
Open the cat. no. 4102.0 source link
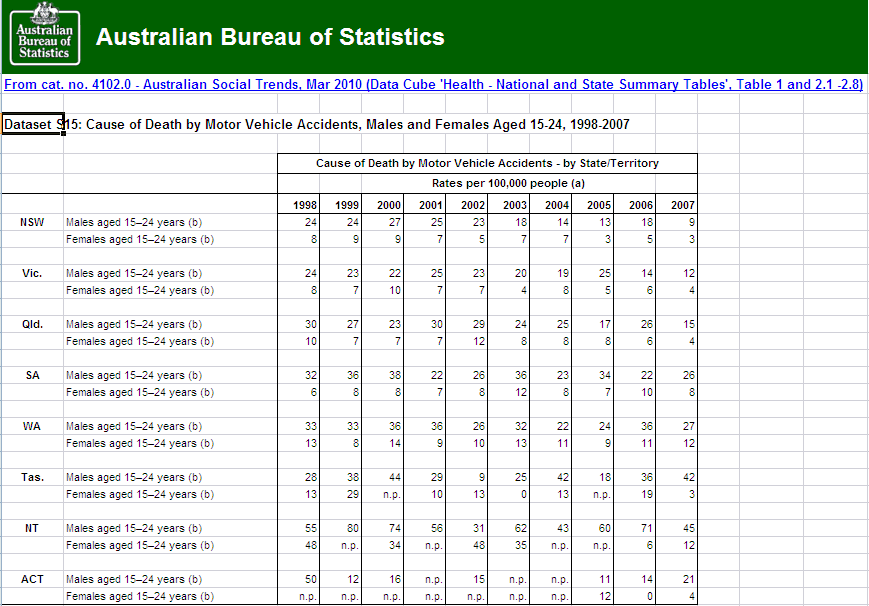[433, 85]
